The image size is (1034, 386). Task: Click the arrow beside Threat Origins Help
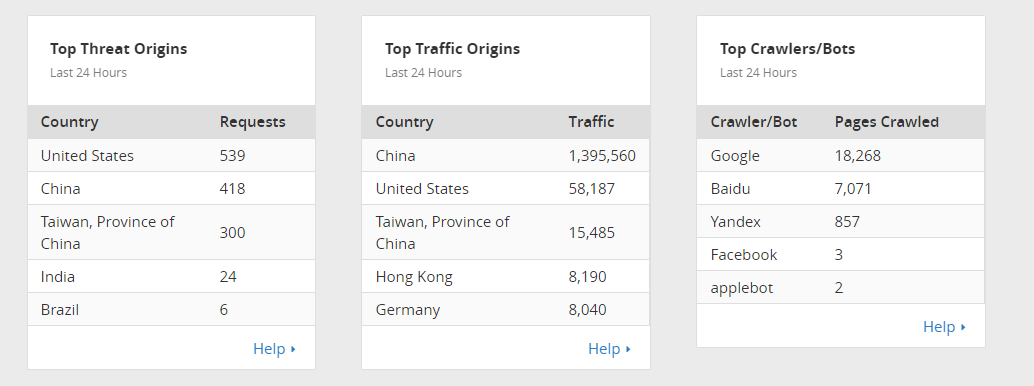coord(293,349)
